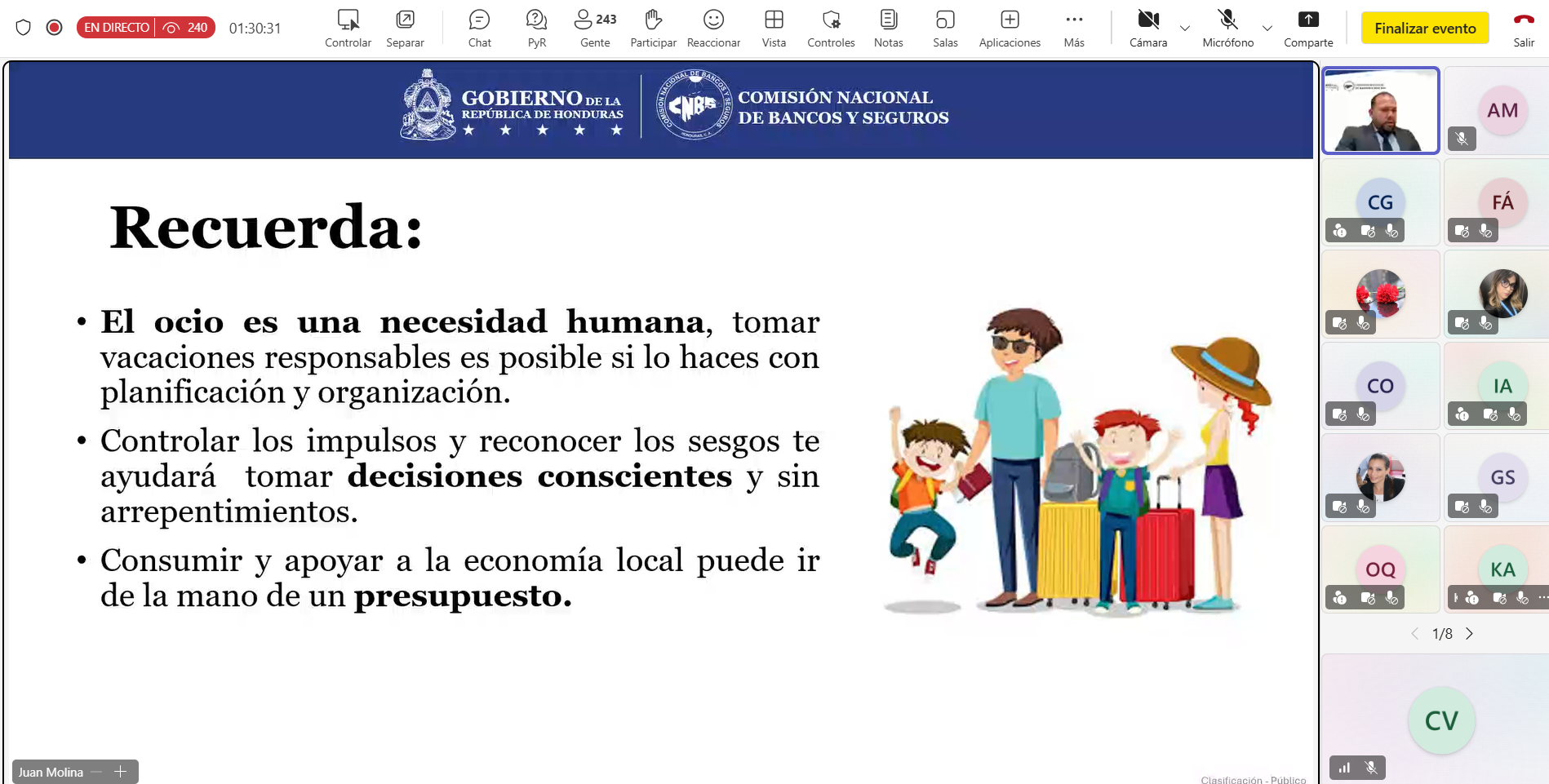1549x784 pixels.
Task: Go to next participants page
Action: (1469, 634)
